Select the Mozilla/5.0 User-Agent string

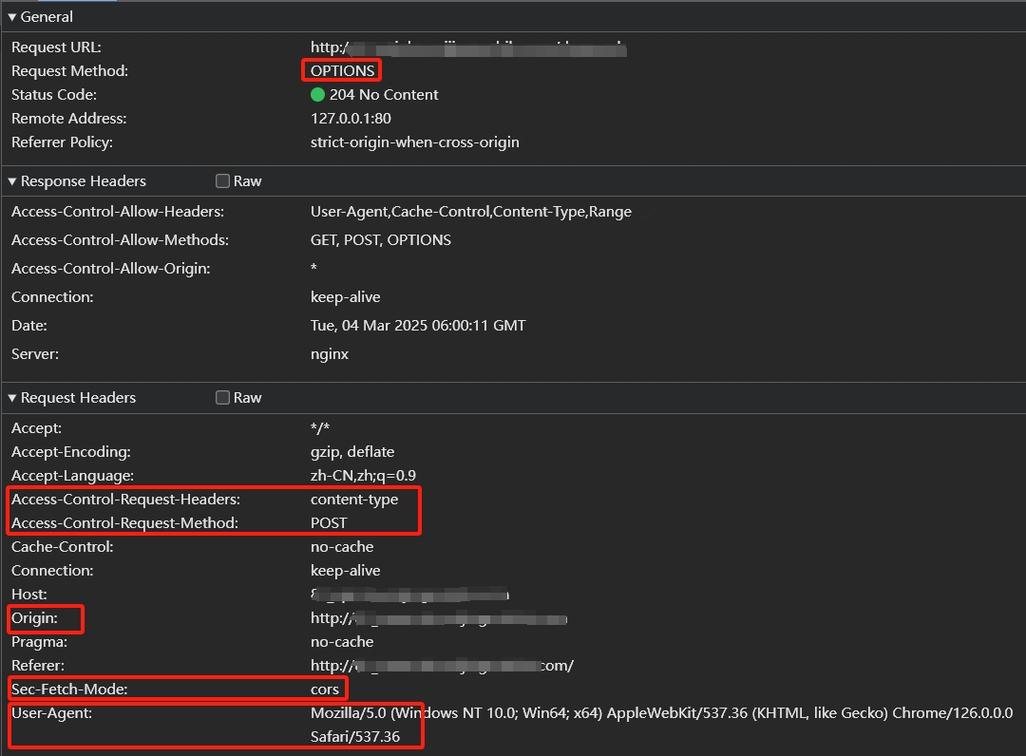(662, 725)
